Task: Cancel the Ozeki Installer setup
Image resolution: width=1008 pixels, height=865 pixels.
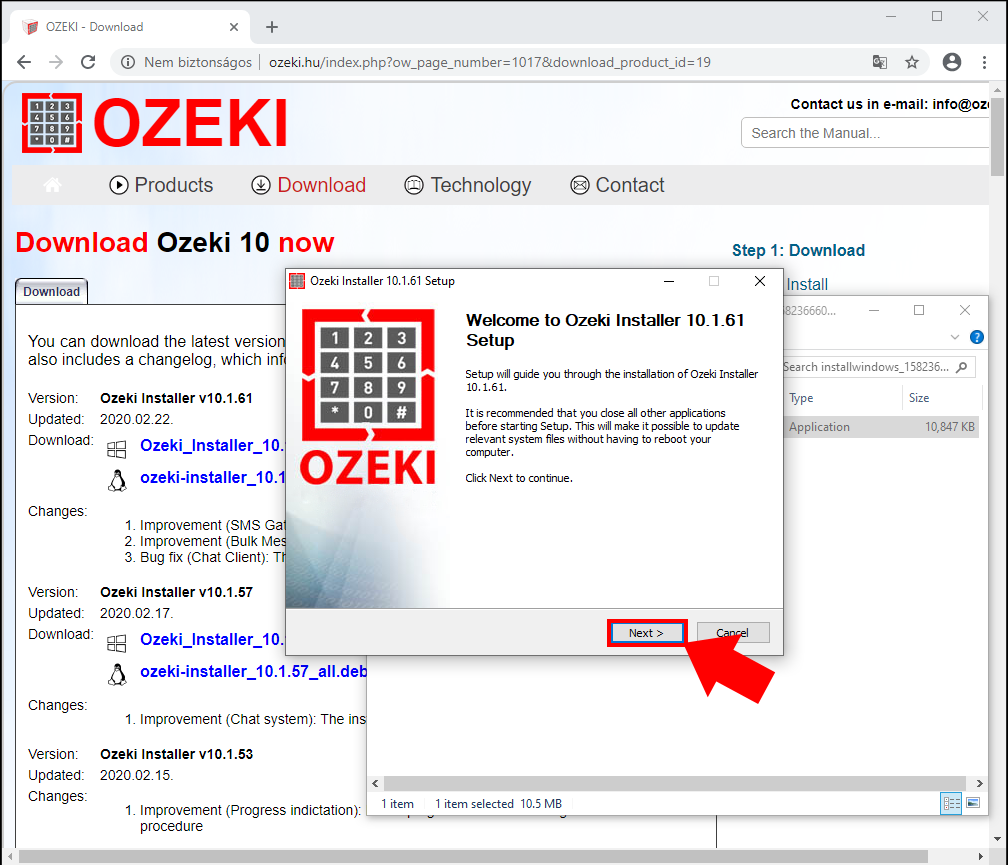Action: (733, 633)
